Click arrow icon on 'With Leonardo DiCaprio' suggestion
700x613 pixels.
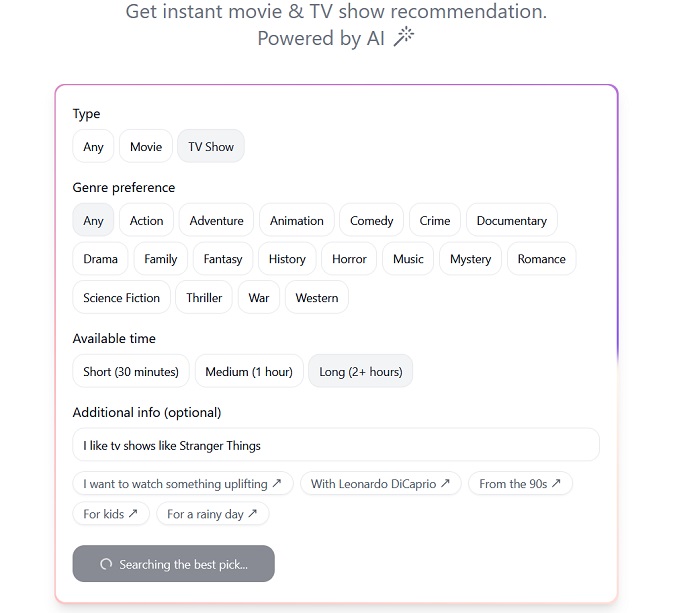tap(445, 483)
